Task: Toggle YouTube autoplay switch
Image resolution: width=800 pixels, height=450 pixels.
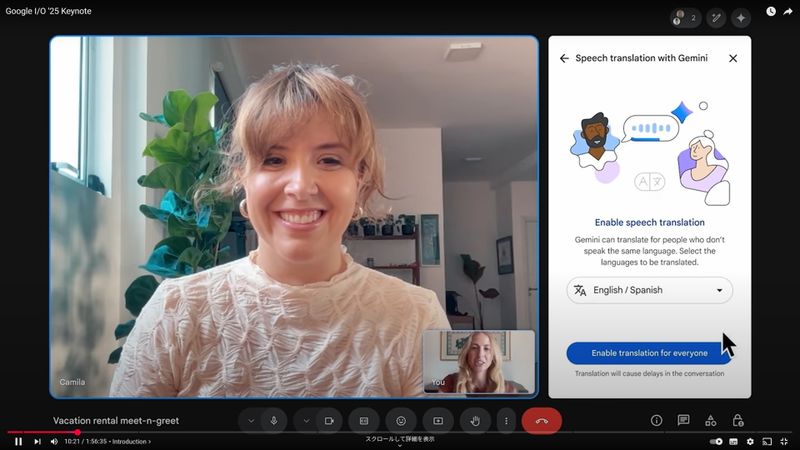Action: pos(716,441)
